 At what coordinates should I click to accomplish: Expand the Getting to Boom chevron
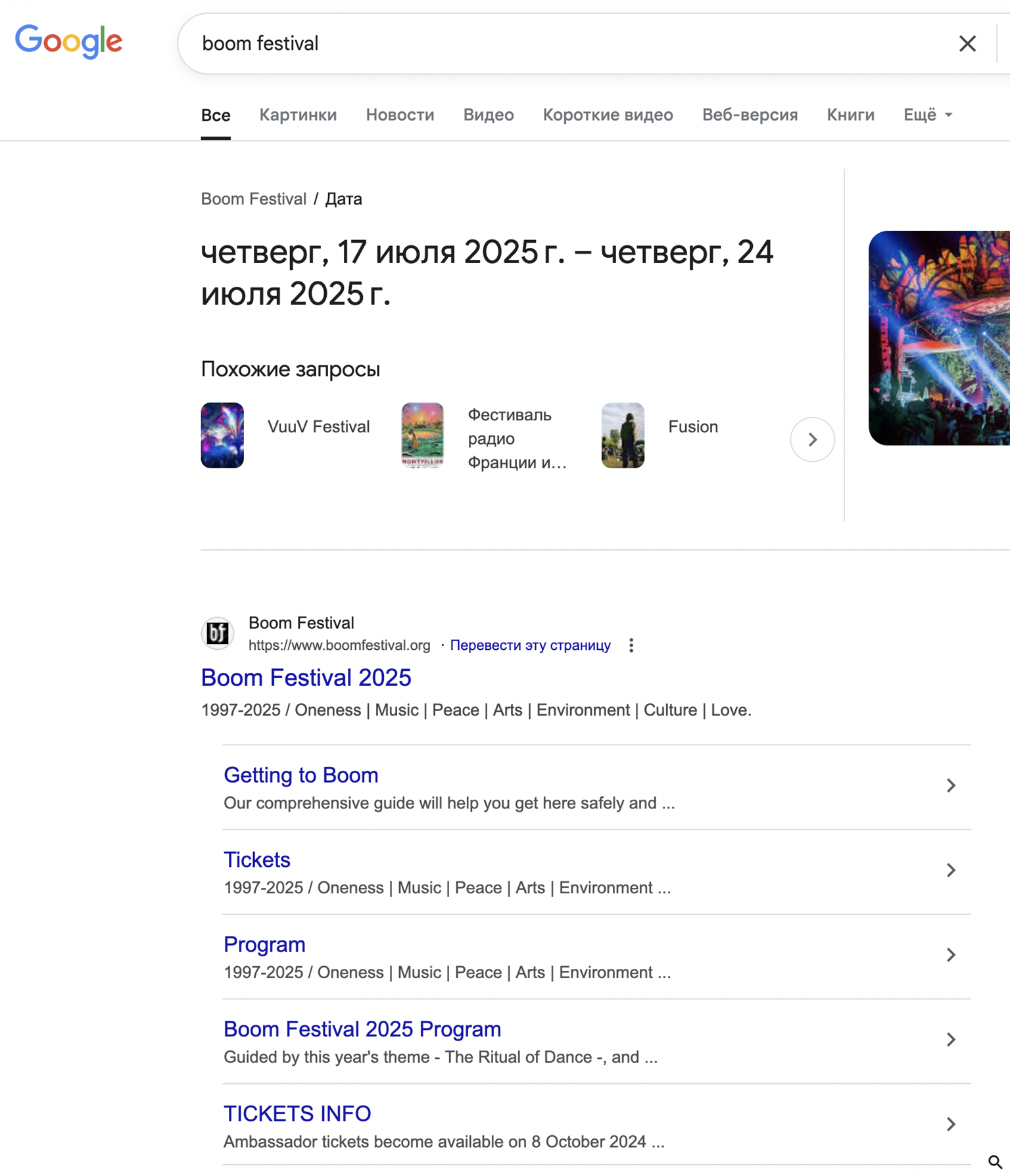[x=951, y=785]
